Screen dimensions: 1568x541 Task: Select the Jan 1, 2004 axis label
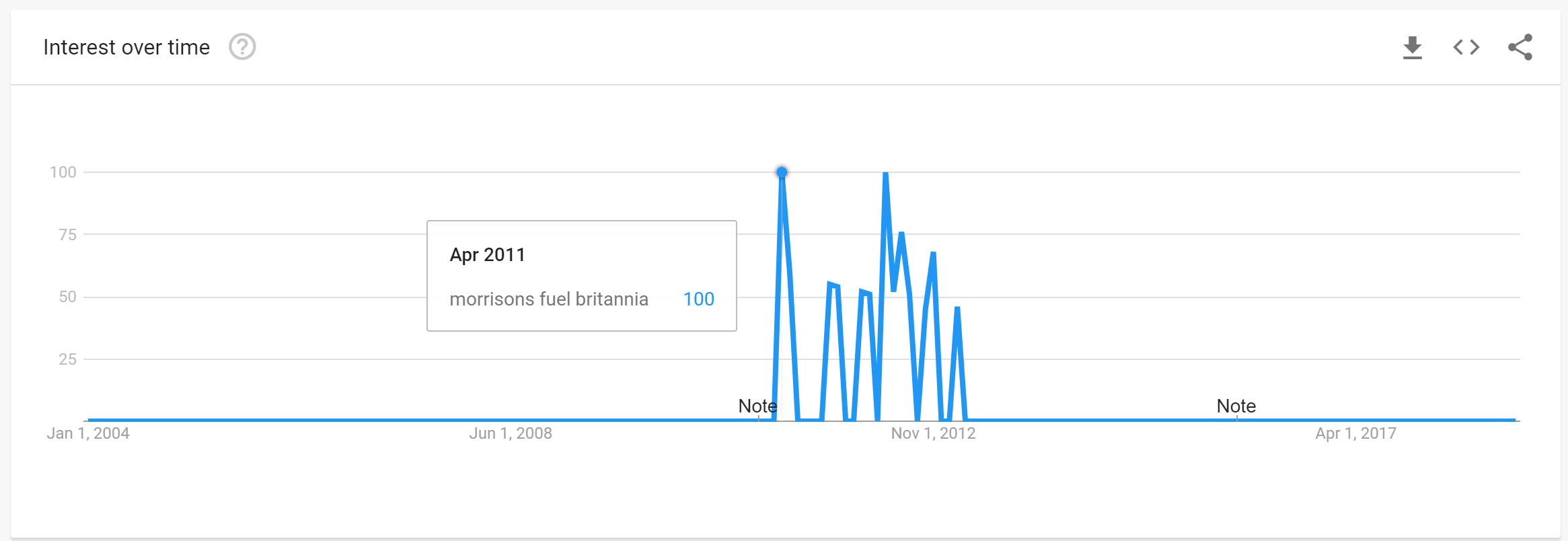[88, 433]
